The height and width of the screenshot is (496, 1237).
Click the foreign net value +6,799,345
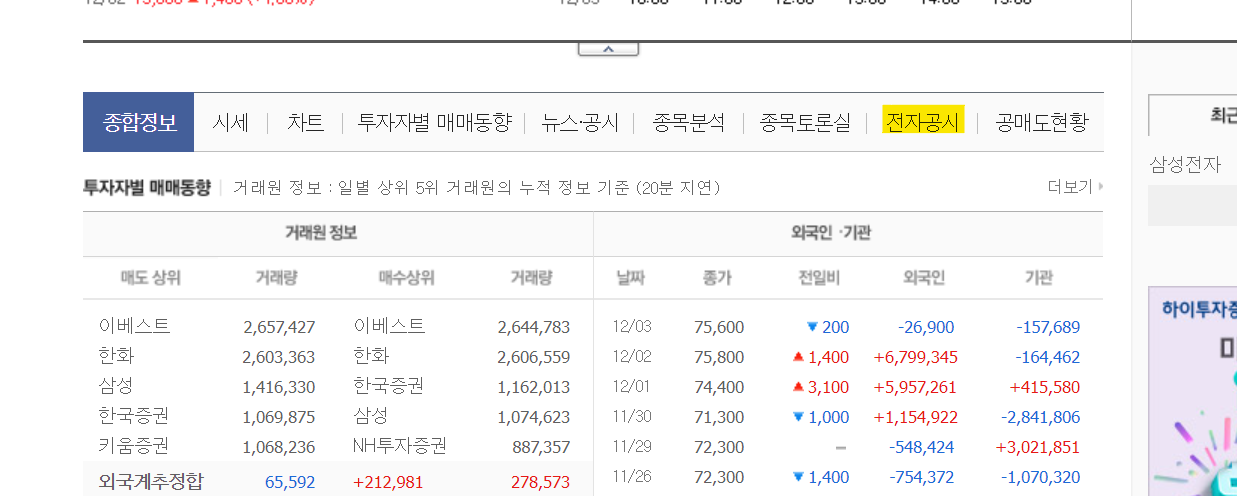915,357
